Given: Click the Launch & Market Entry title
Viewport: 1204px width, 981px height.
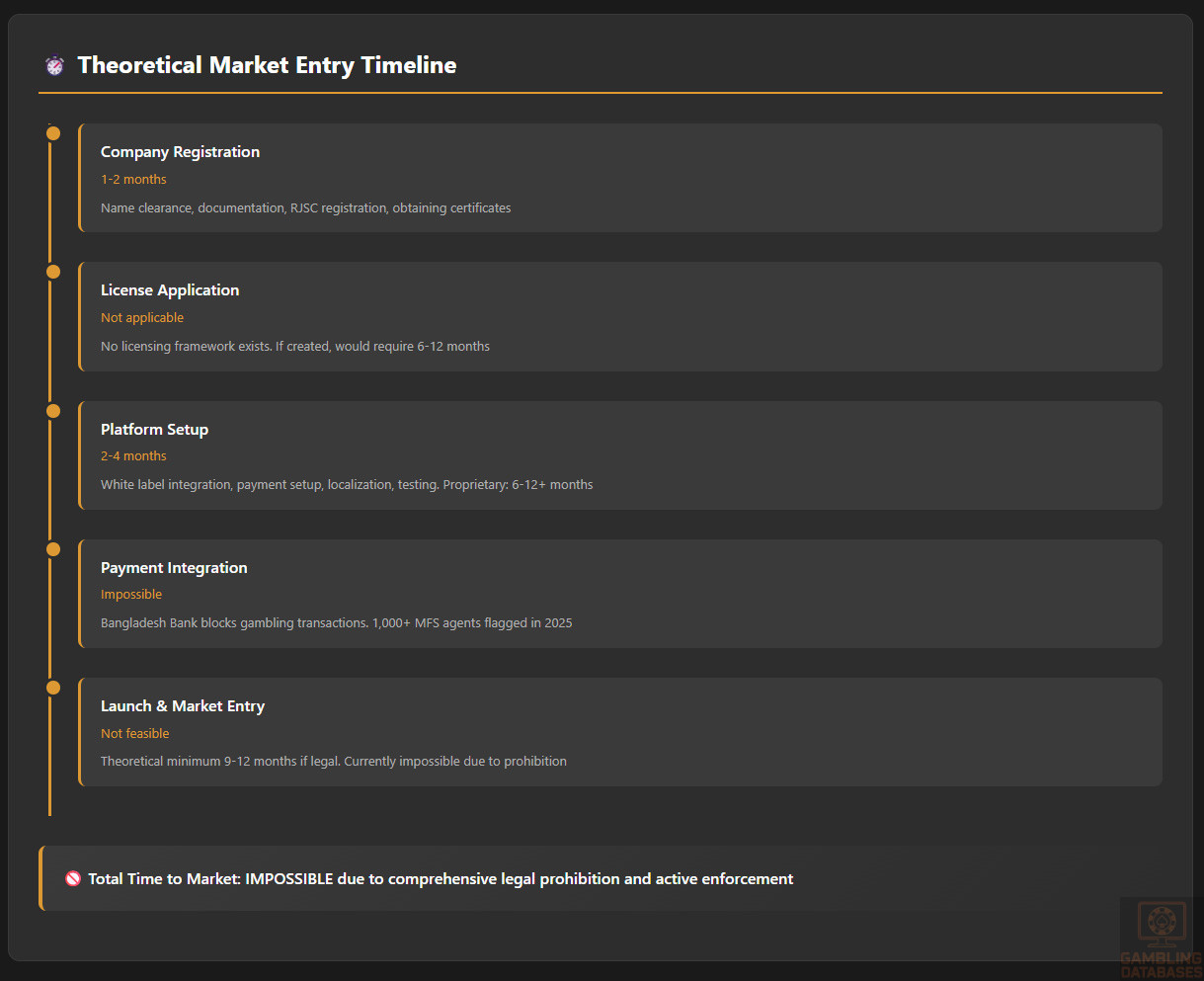Looking at the screenshot, I should 183,706.
